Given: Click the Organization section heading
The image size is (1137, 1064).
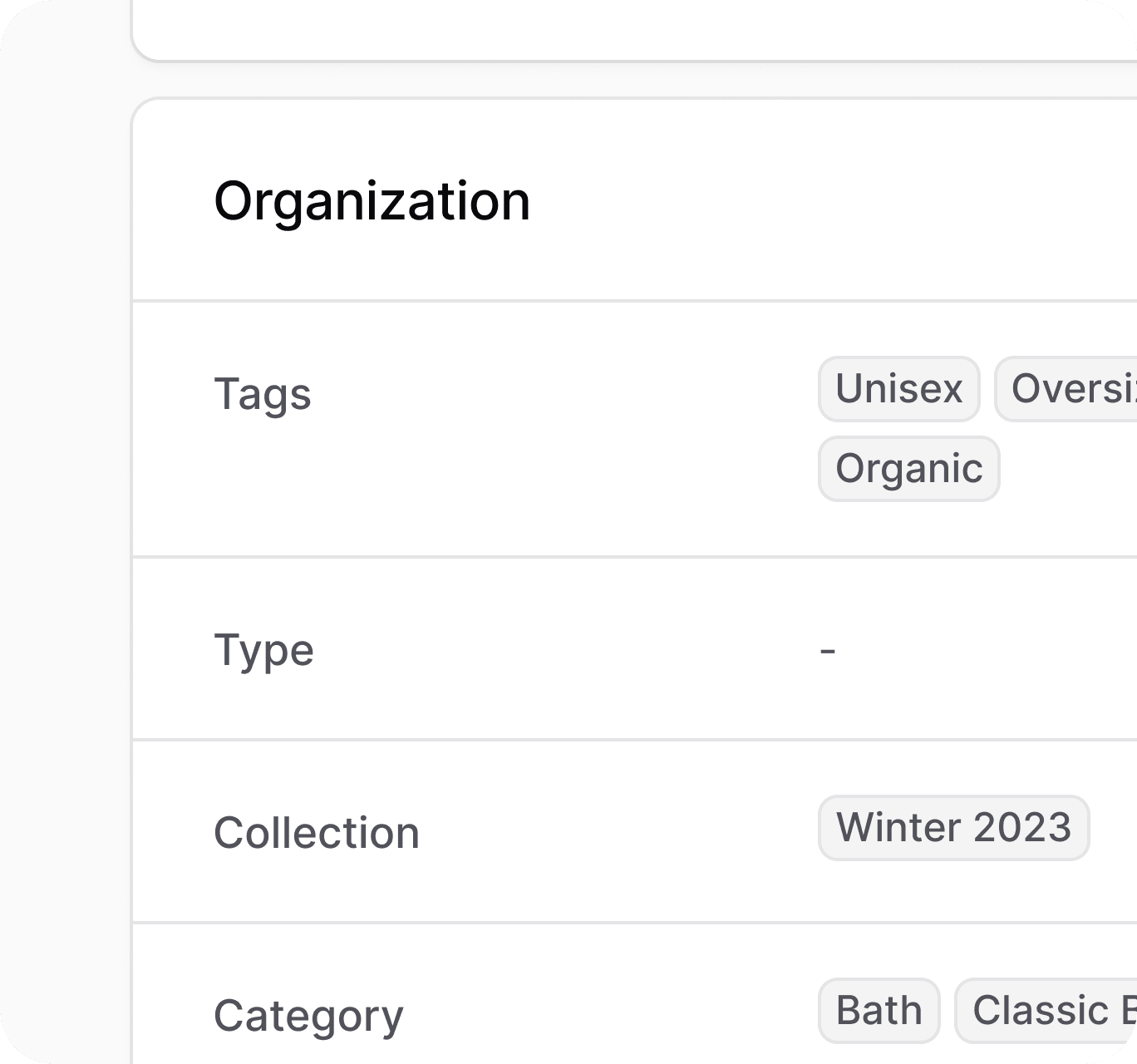Looking at the screenshot, I should pyautogui.click(x=372, y=202).
